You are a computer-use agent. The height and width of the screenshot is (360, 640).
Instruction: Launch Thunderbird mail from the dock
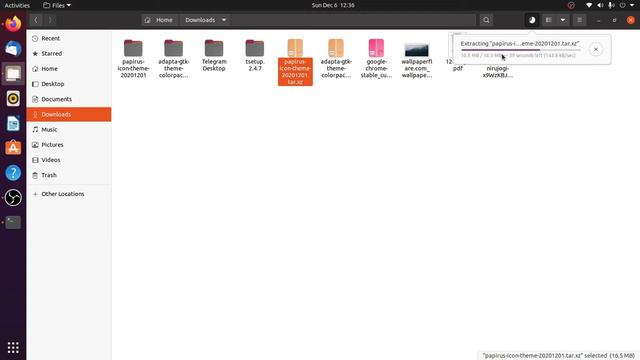click(x=13, y=49)
